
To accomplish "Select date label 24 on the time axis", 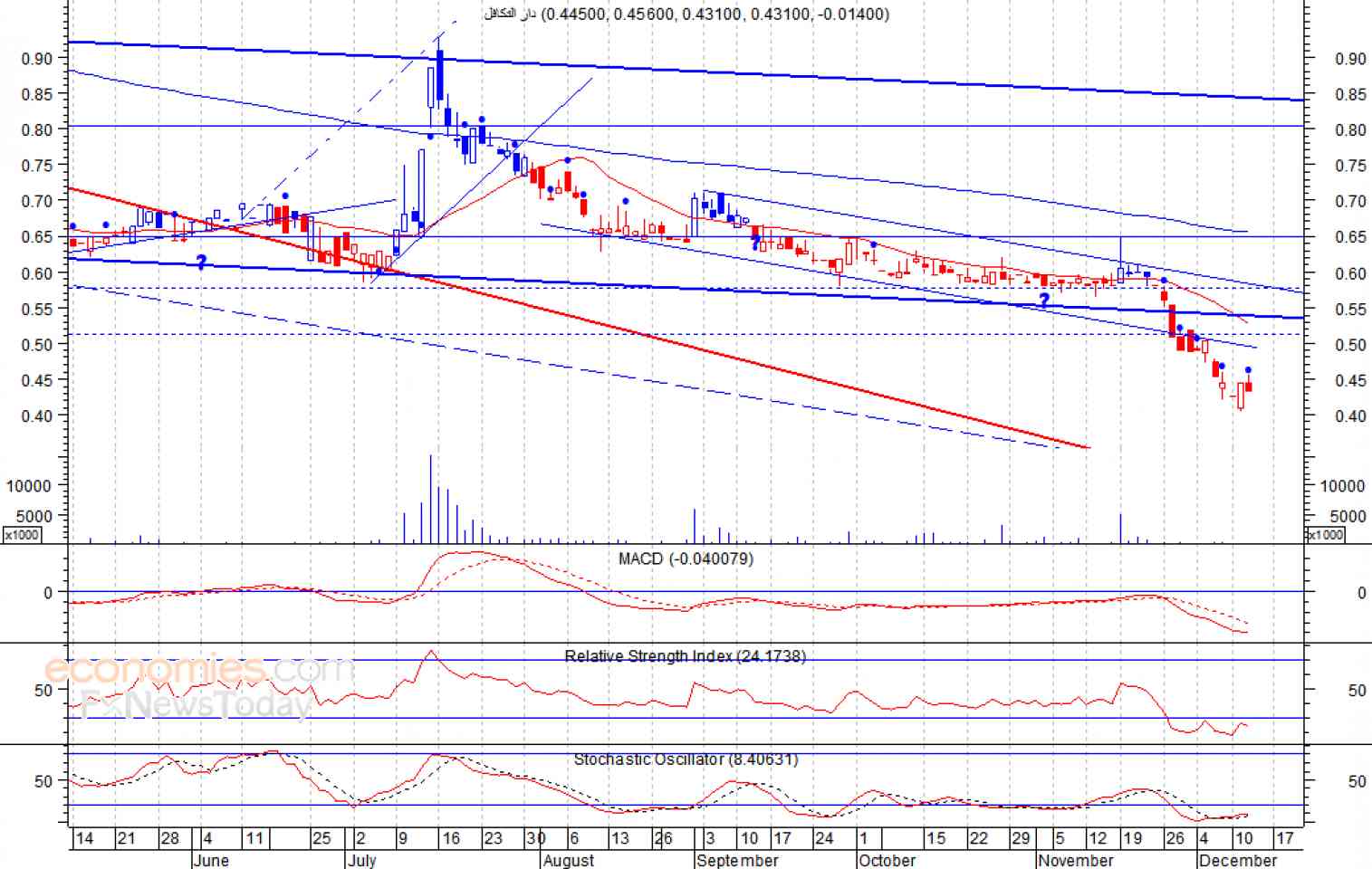I will pos(824,838).
